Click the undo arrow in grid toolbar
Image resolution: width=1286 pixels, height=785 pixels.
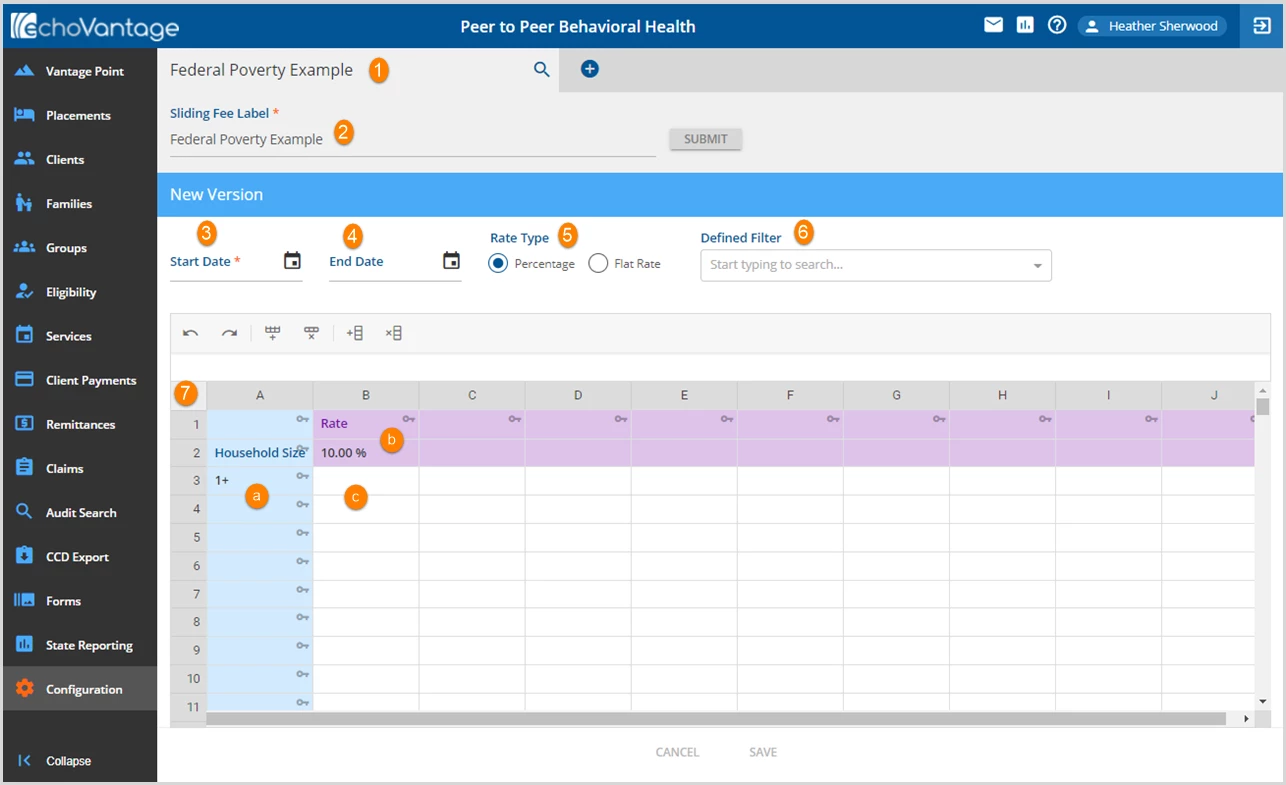(191, 333)
